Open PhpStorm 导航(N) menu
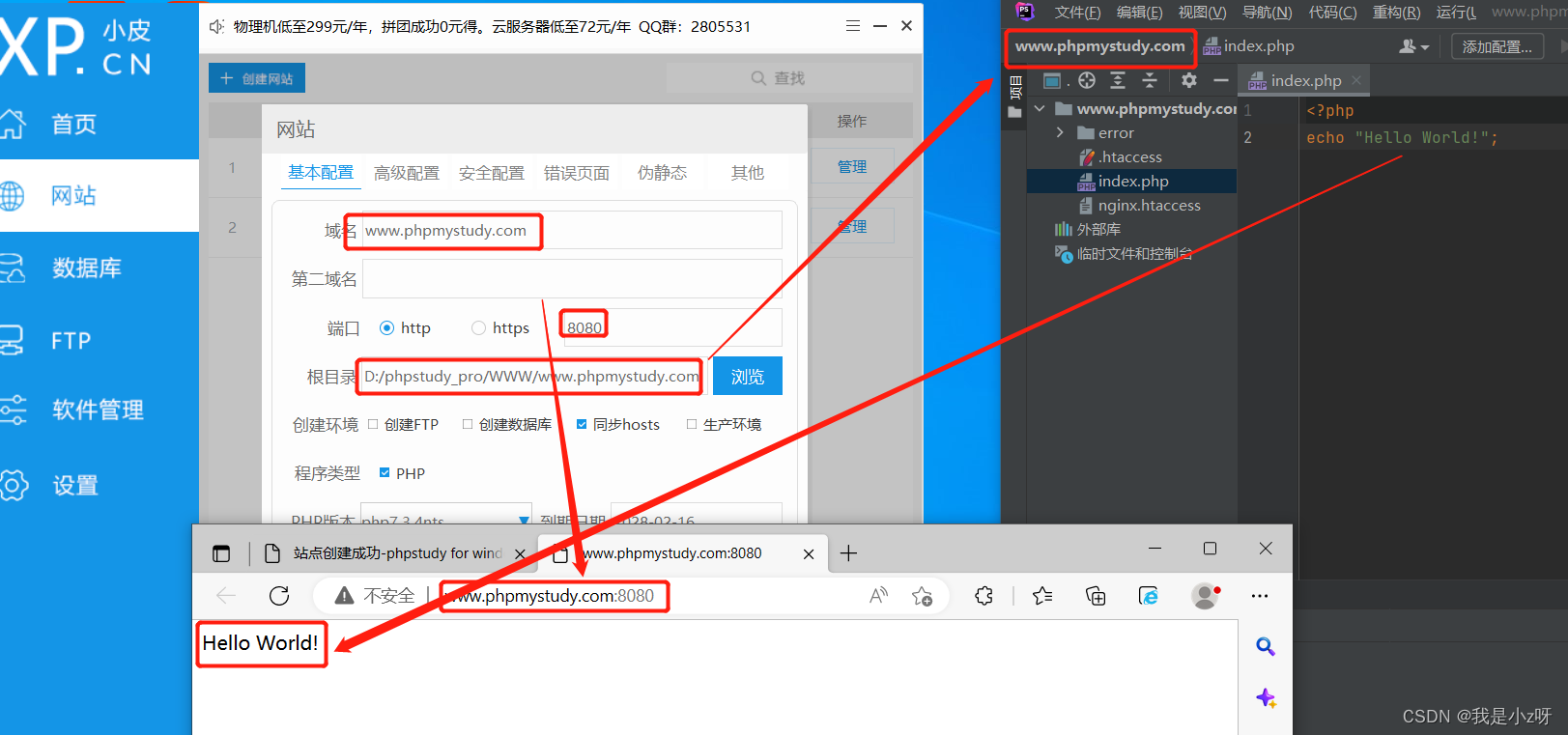Screen dimensions: 1568x735 [1267, 12]
